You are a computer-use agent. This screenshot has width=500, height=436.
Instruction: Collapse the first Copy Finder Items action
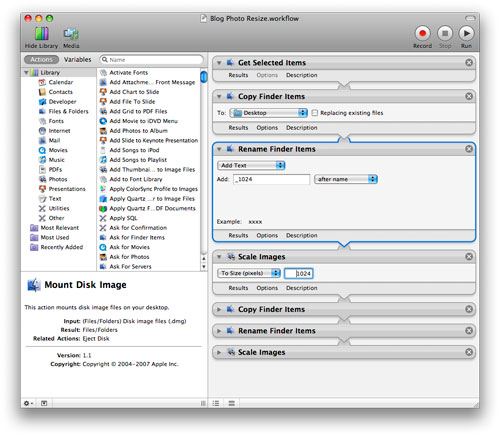click(x=219, y=96)
